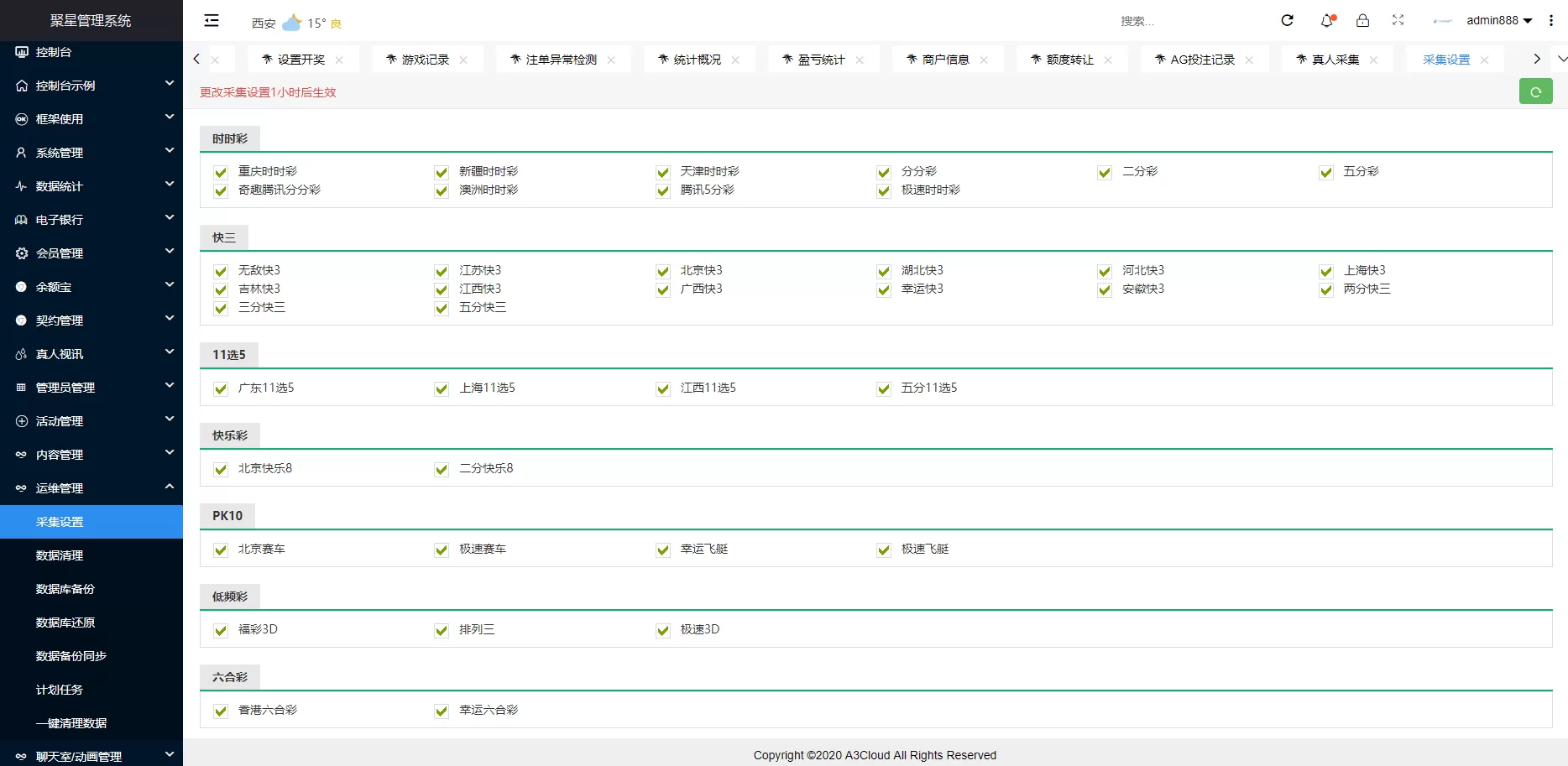Open the three-dot more options menu
Image resolution: width=1568 pixels, height=766 pixels.
click(x=1550, y=21)
